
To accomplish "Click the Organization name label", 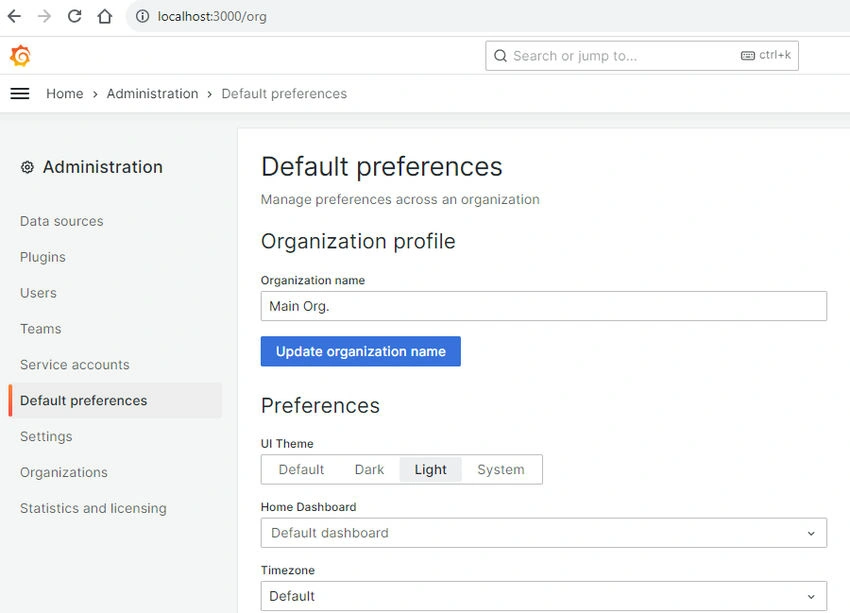I will click(x=313, y=280).
